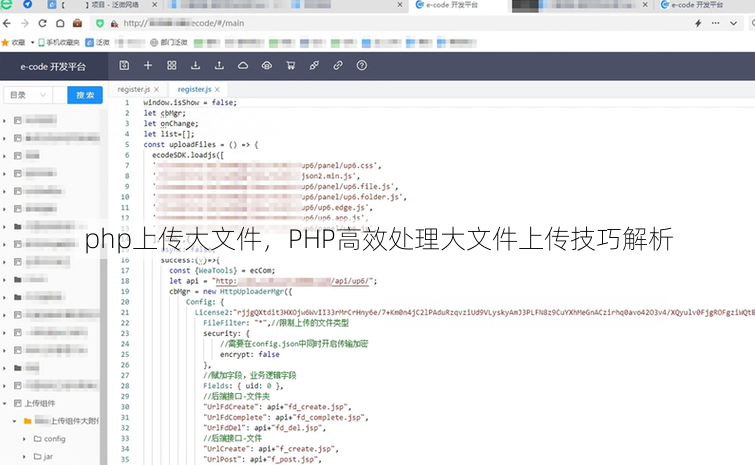Click the "UrlPost" code line

pyautogui.click(x=262, y=459)
